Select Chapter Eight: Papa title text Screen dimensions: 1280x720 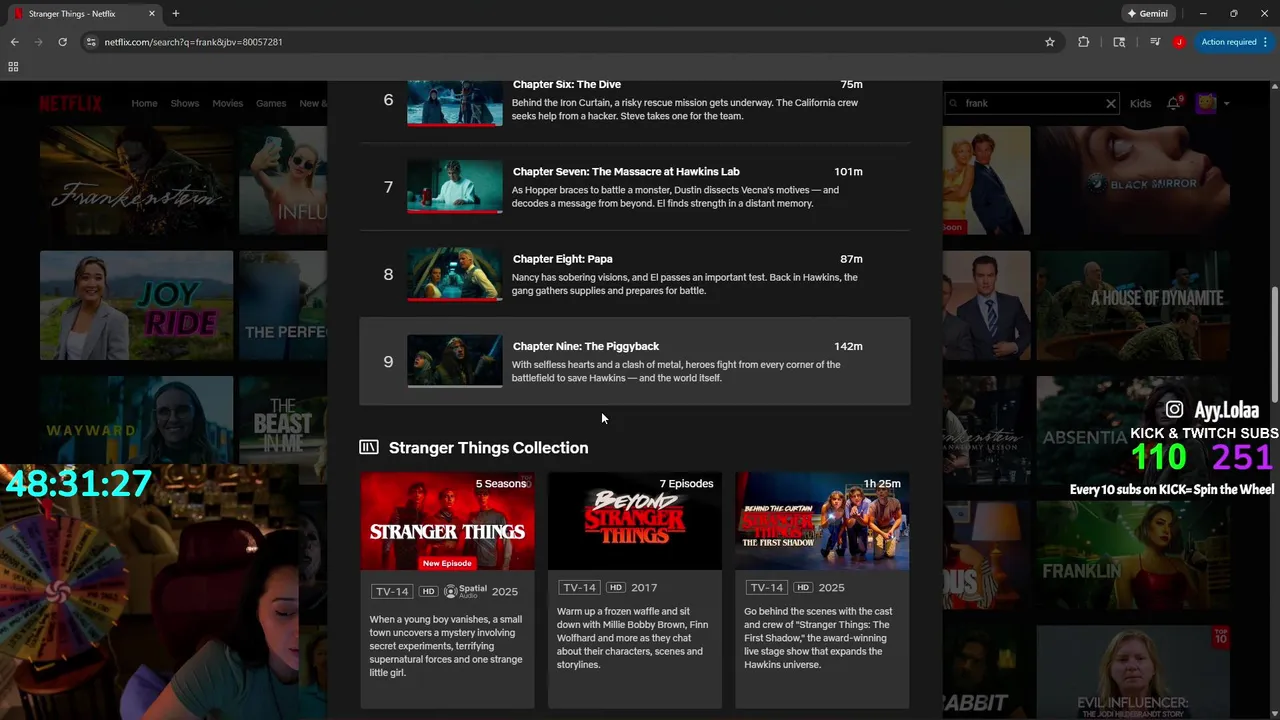pyautogui.click(x=563, y=259)
